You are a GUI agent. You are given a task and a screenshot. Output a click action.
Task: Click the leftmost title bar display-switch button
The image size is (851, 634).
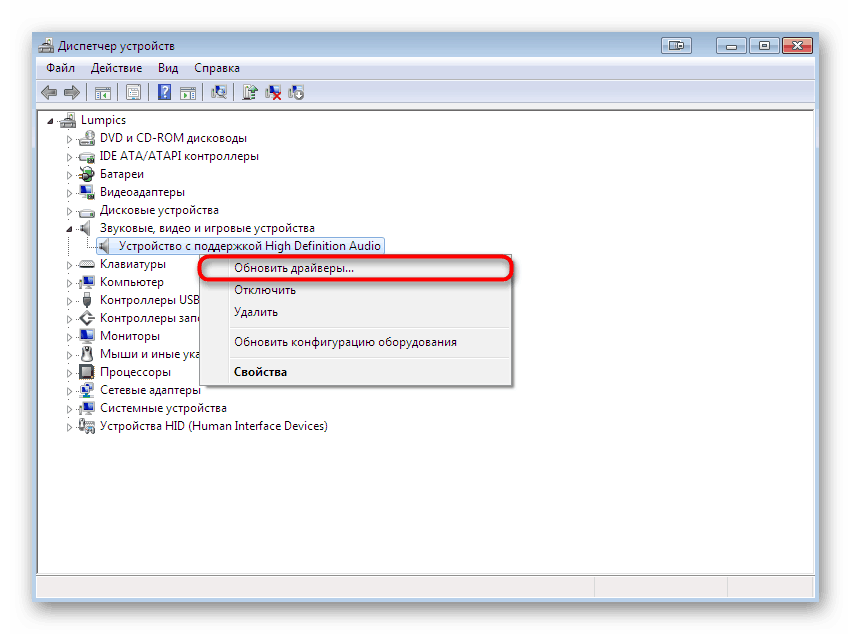point(676,46)
